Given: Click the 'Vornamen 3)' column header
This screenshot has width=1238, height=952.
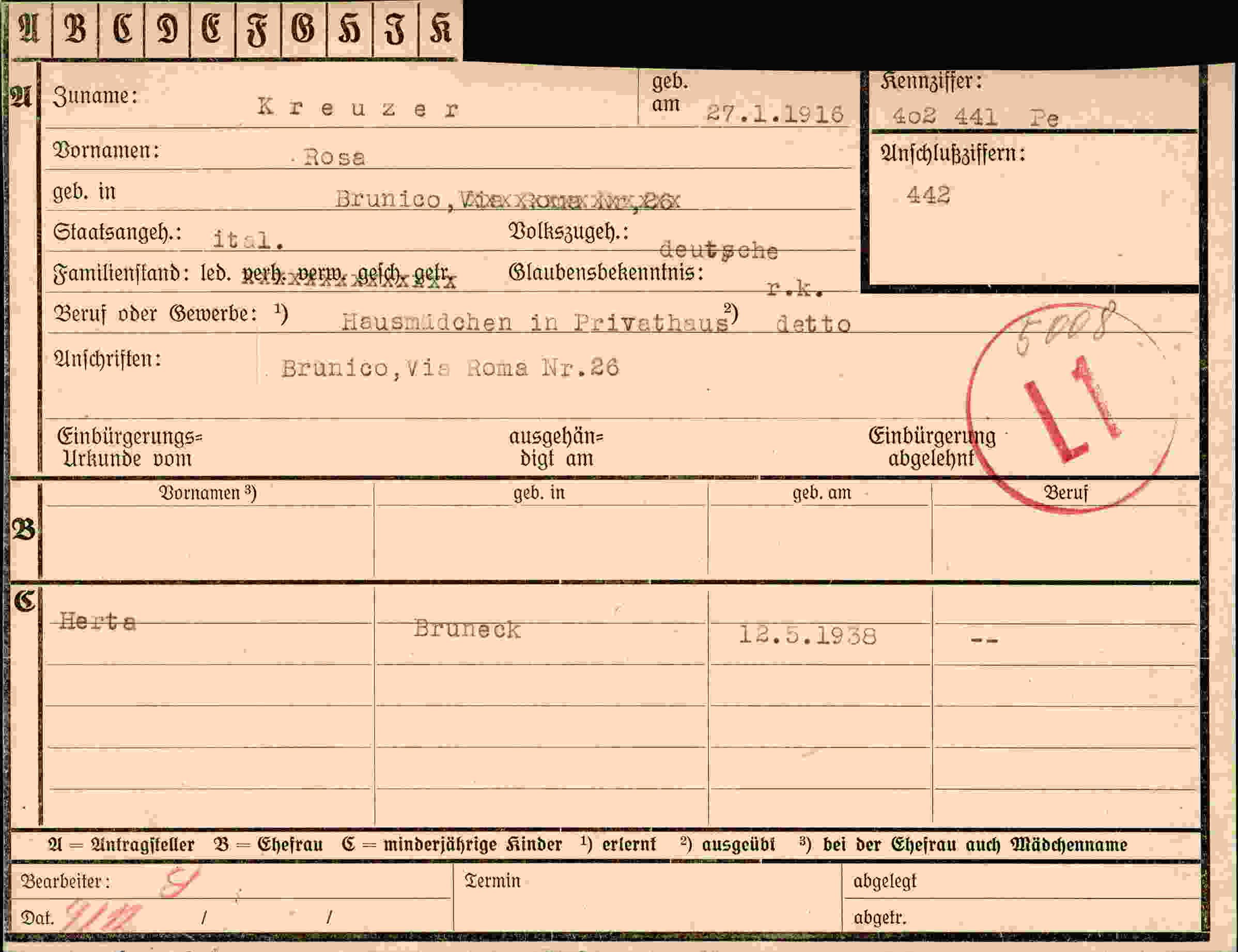Looking at the screenshot, I should coord(208,492).
